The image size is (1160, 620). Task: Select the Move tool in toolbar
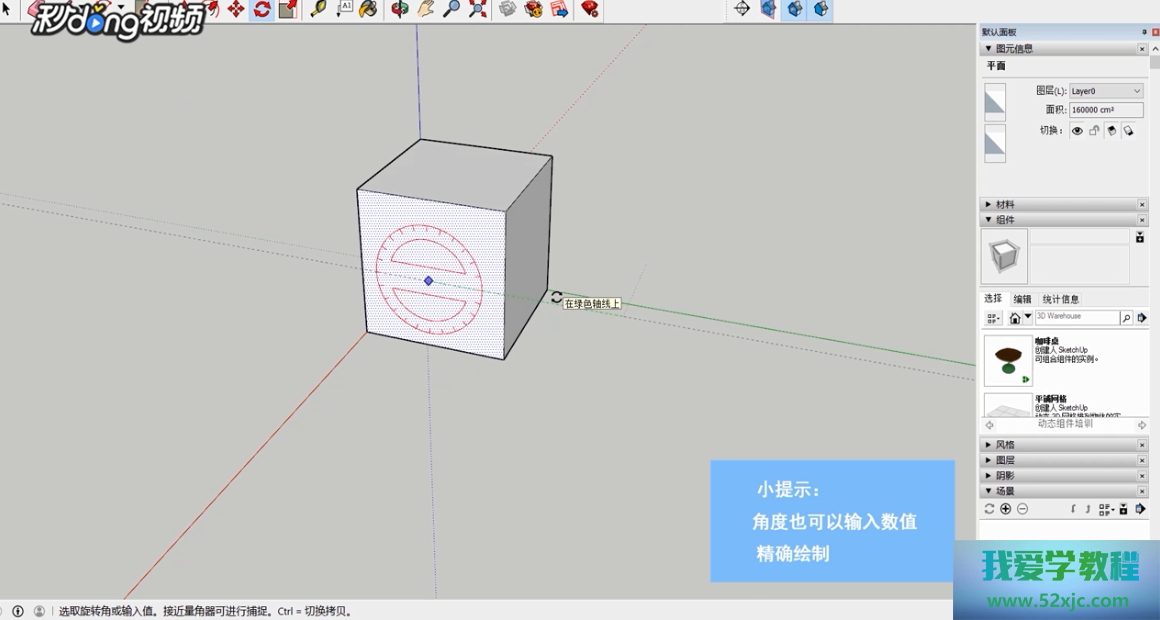(236, 9)
